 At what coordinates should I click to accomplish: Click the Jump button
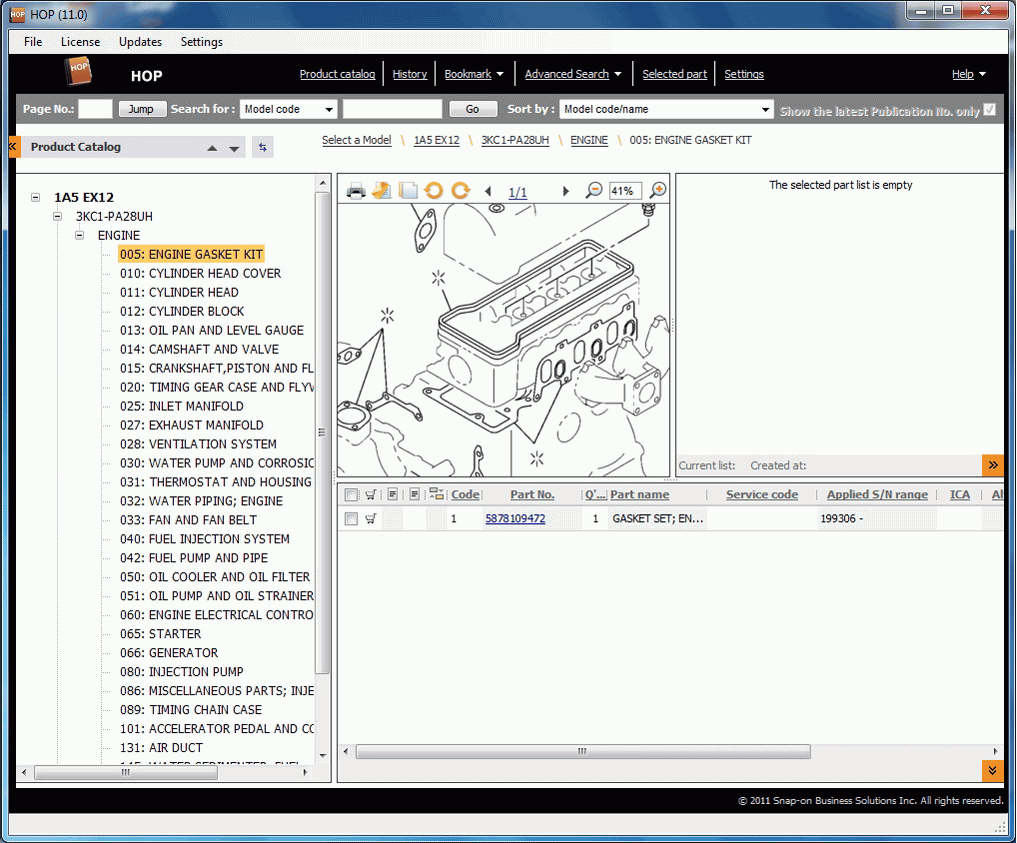point(141,108)
